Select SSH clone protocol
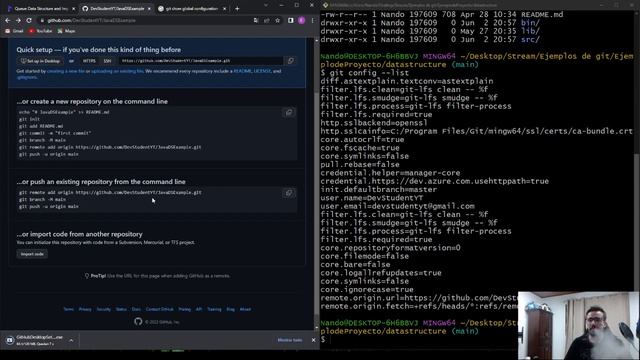The height and width of the screenshot is (360, 640). pyautogui.click(x=107, y=61)
